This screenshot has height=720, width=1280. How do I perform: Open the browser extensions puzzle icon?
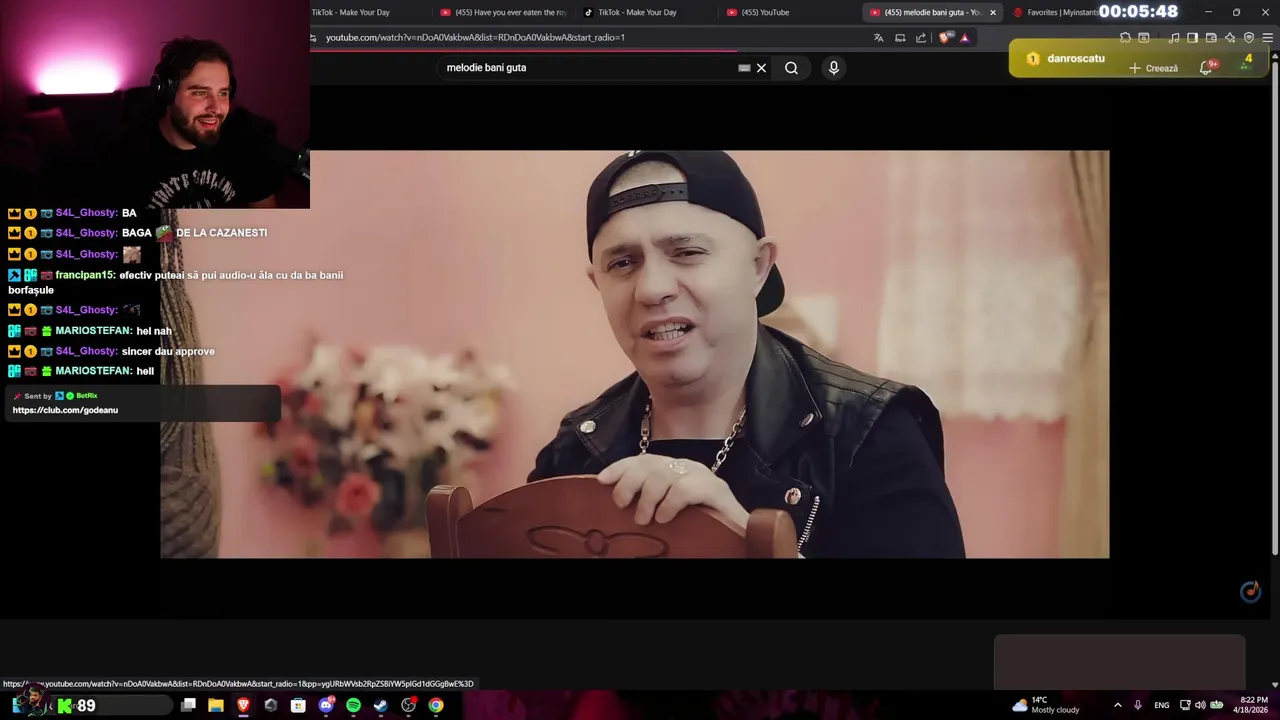[x=1125, y=38]
